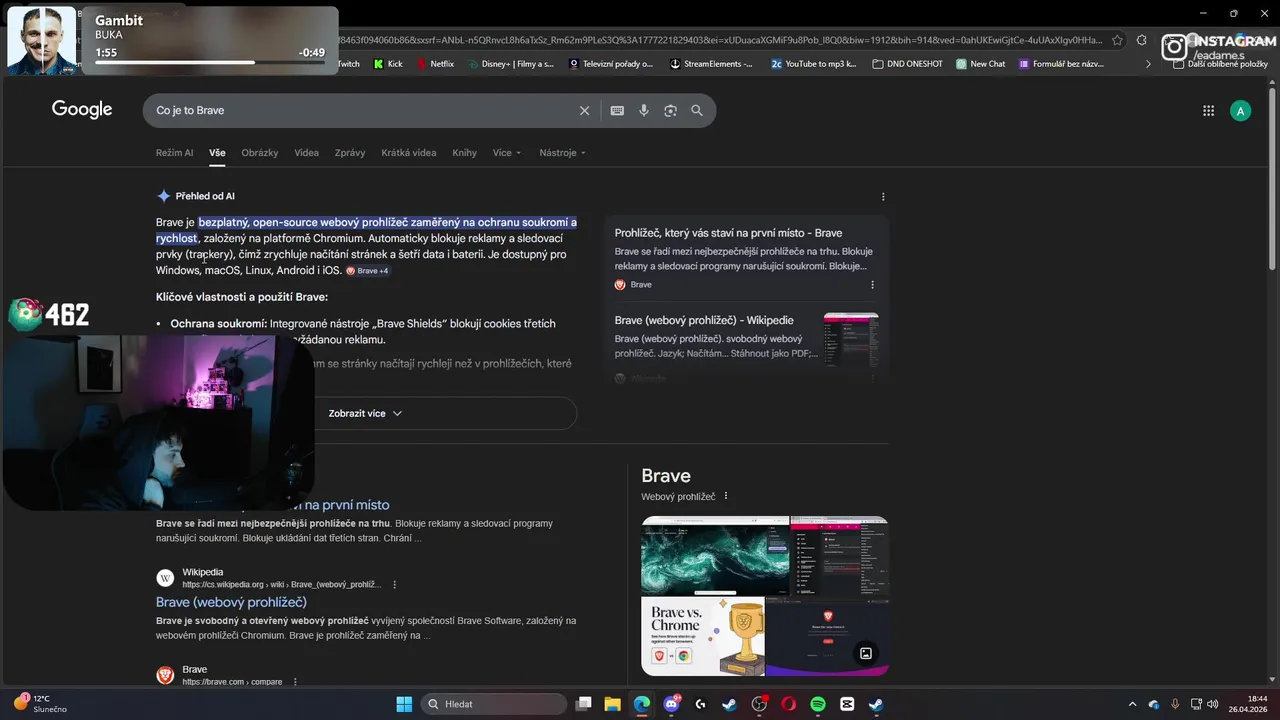Viewport: 1280px width, 720px height.
Task: Search by image with Google Lens icon
Action: pos(670,111)
